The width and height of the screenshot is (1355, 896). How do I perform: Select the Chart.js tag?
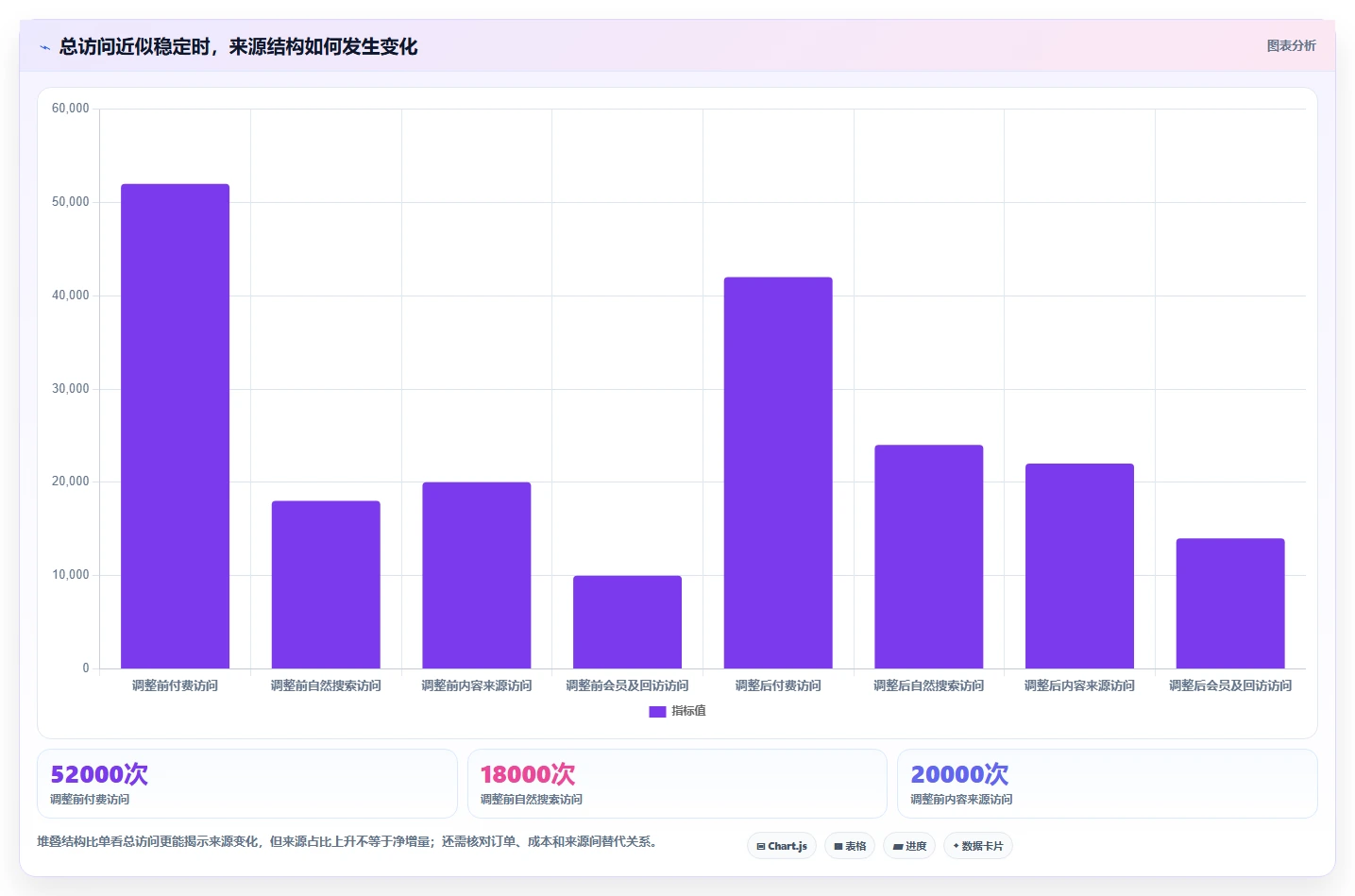[782, 846]
